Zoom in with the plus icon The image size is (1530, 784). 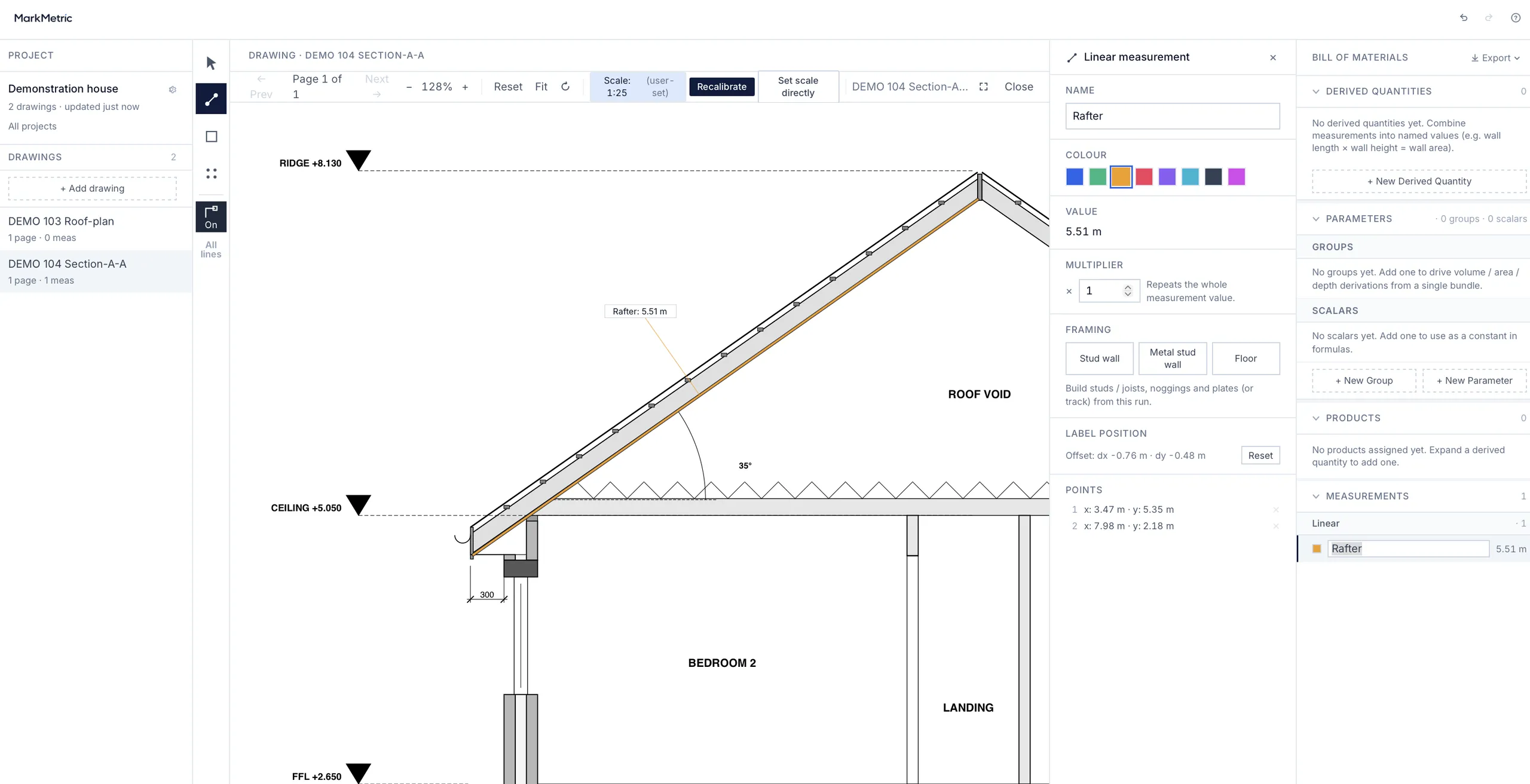[x=465, y=87]
